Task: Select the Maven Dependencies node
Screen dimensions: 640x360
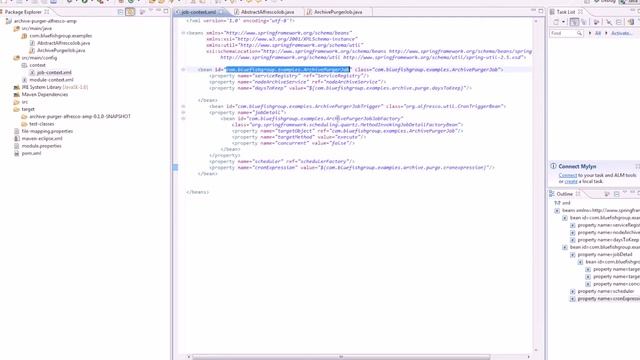Action: [x=44, y=95]
